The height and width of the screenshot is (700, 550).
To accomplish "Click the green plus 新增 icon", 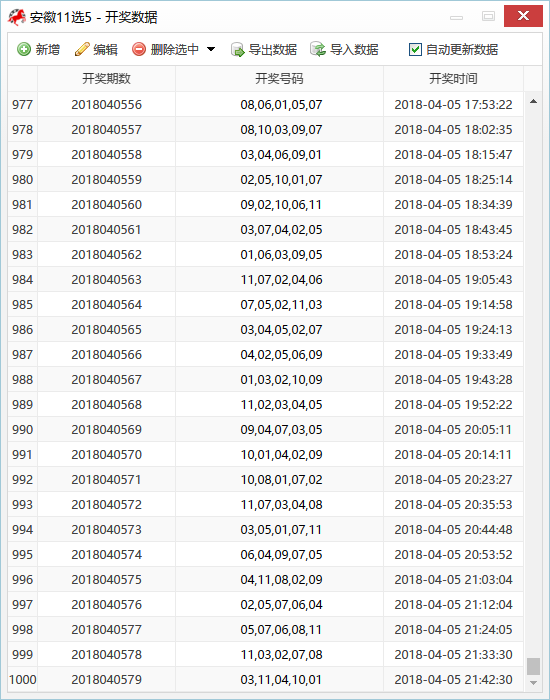I will pyautogui.click(x=24, y=49).
